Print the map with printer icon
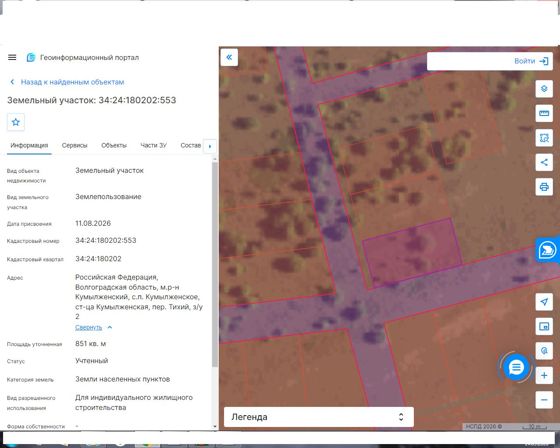Image resolution: width=560 pixels, height=448 pixels. [x=544, y=187]
